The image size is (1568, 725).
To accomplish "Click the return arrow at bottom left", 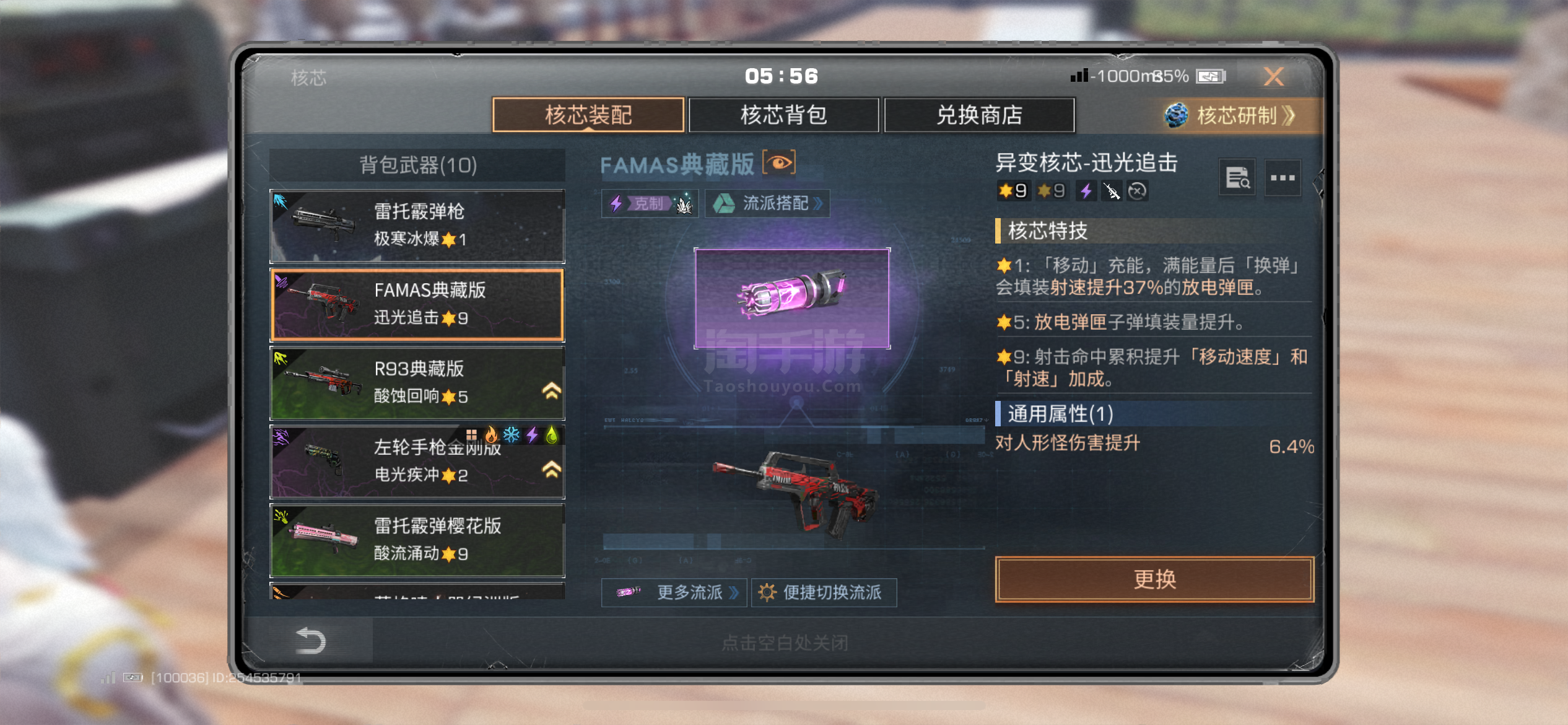I will (310, 640).
